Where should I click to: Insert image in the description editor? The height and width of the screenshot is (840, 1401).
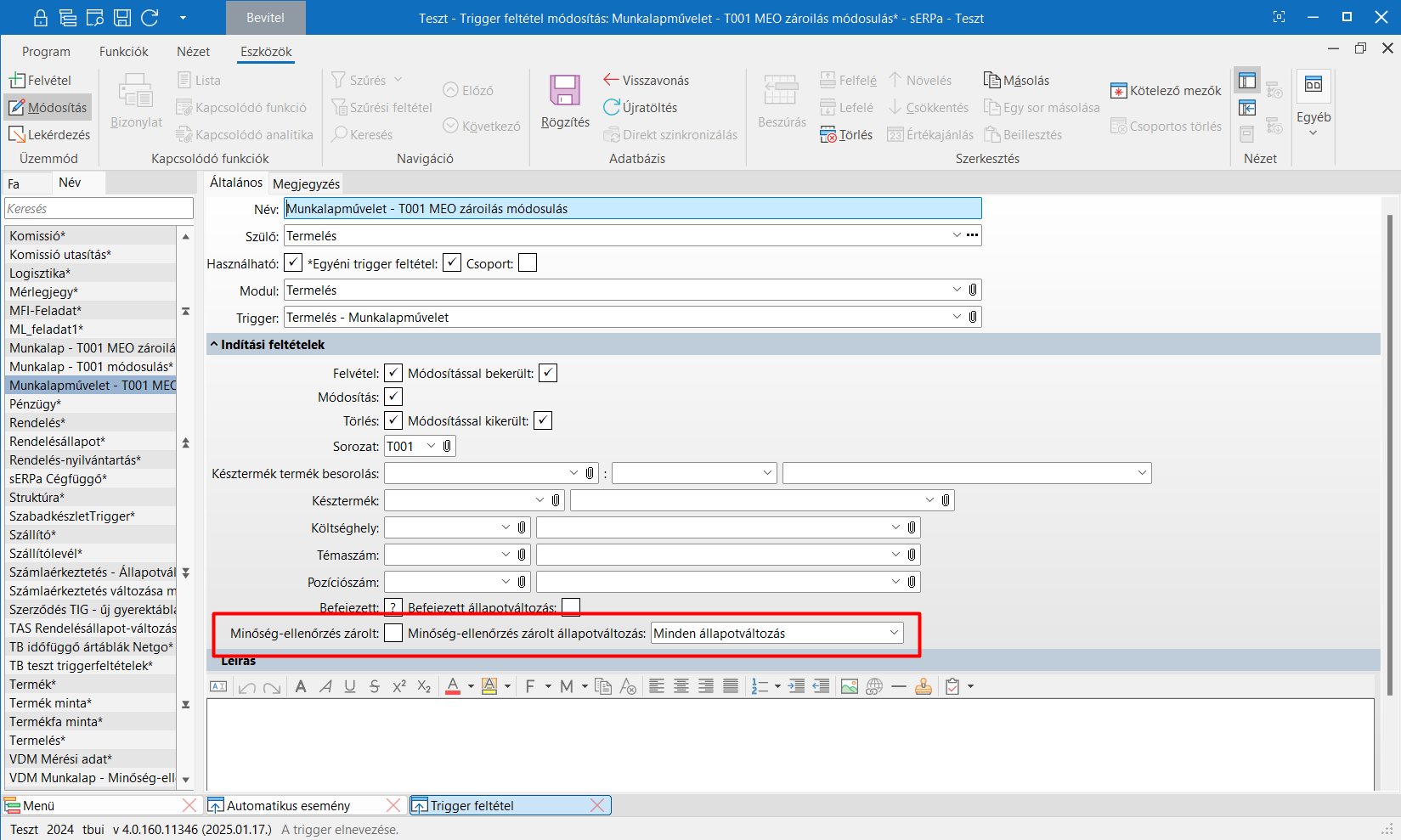849,686
